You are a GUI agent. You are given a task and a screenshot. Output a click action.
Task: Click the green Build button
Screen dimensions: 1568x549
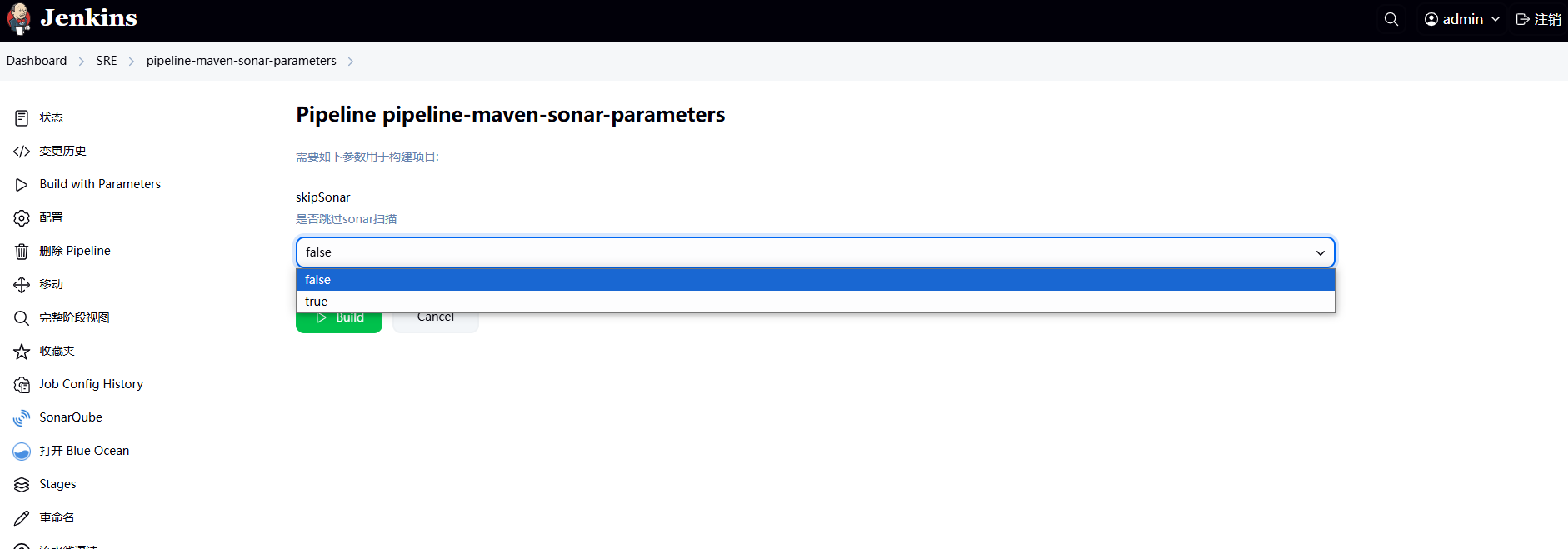(339, 322)
